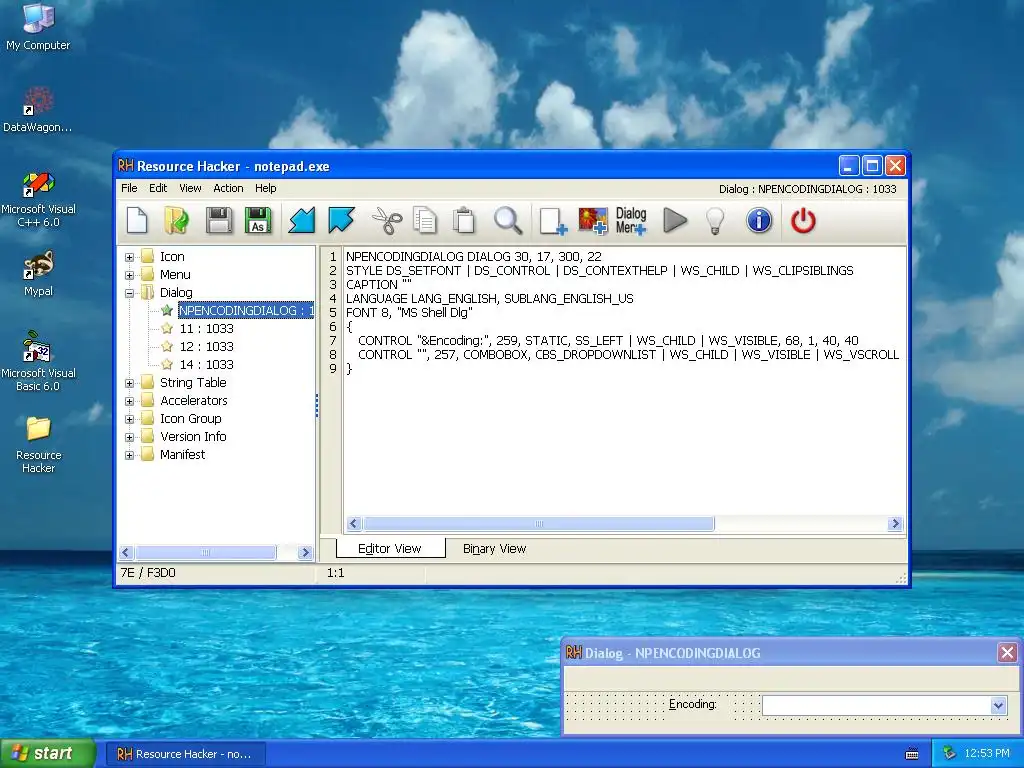Expand the Version Info node

pyautogui.click(x=129, y=437)
